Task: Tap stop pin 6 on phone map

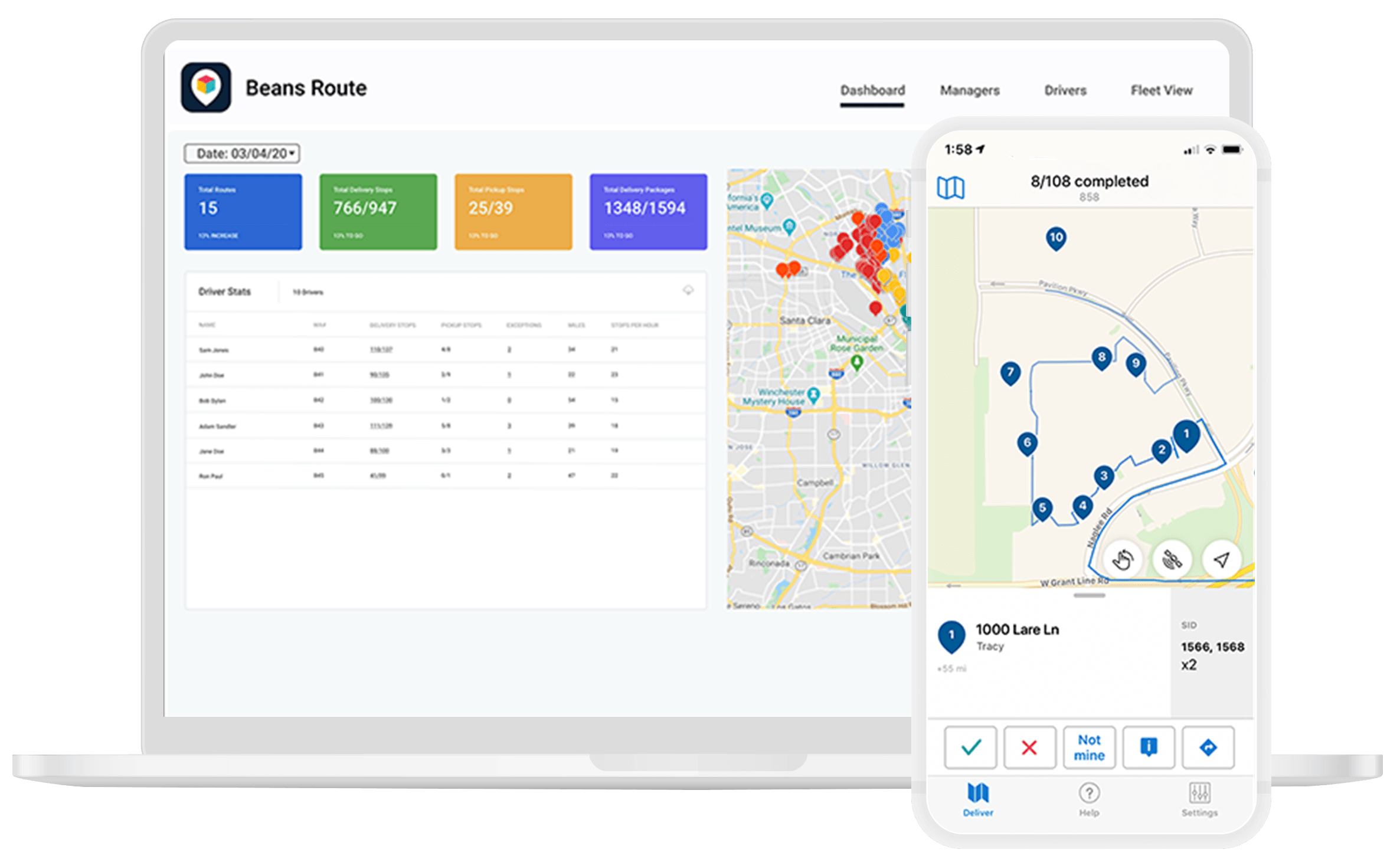Action: point(1027,444)
